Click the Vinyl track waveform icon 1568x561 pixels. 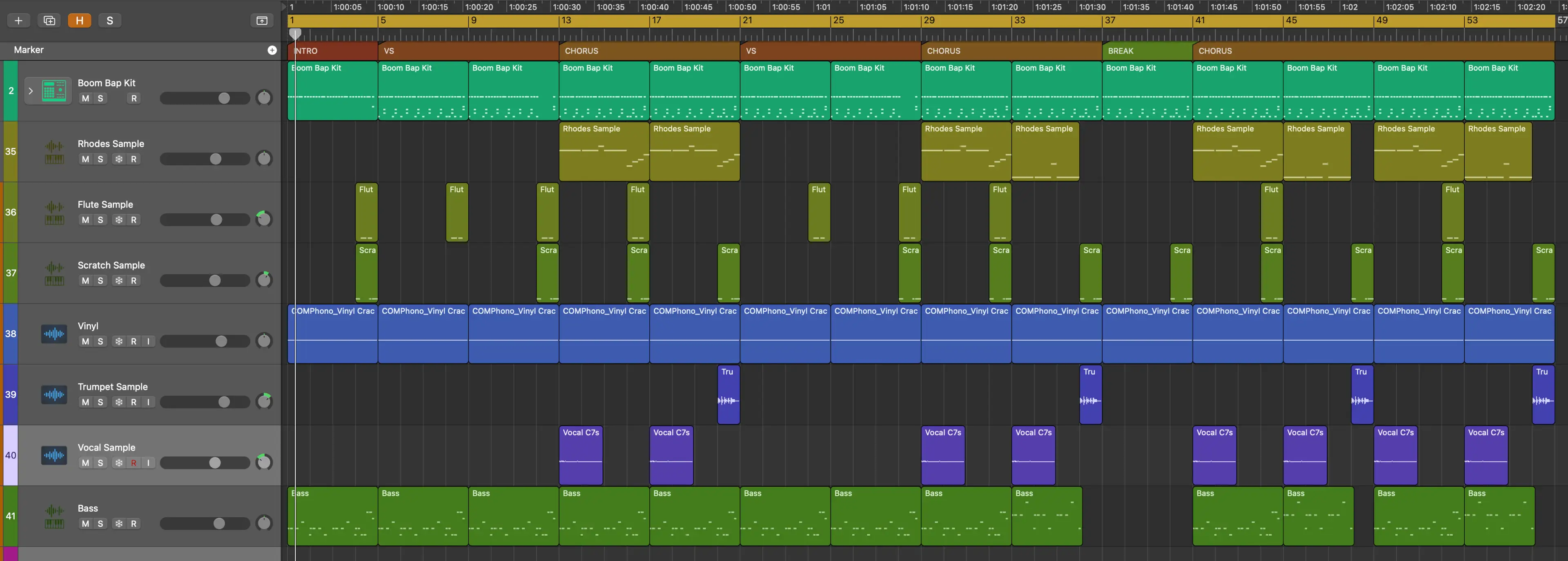54,334
